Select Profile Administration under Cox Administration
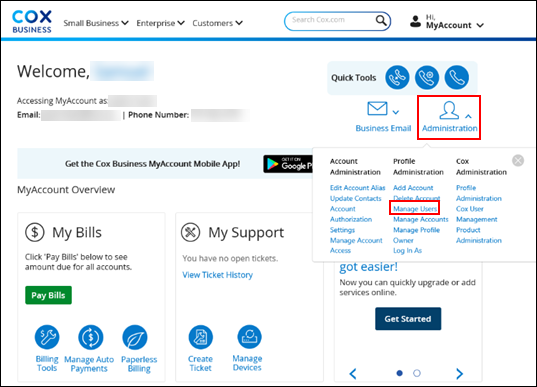 (x=479, y=193)
